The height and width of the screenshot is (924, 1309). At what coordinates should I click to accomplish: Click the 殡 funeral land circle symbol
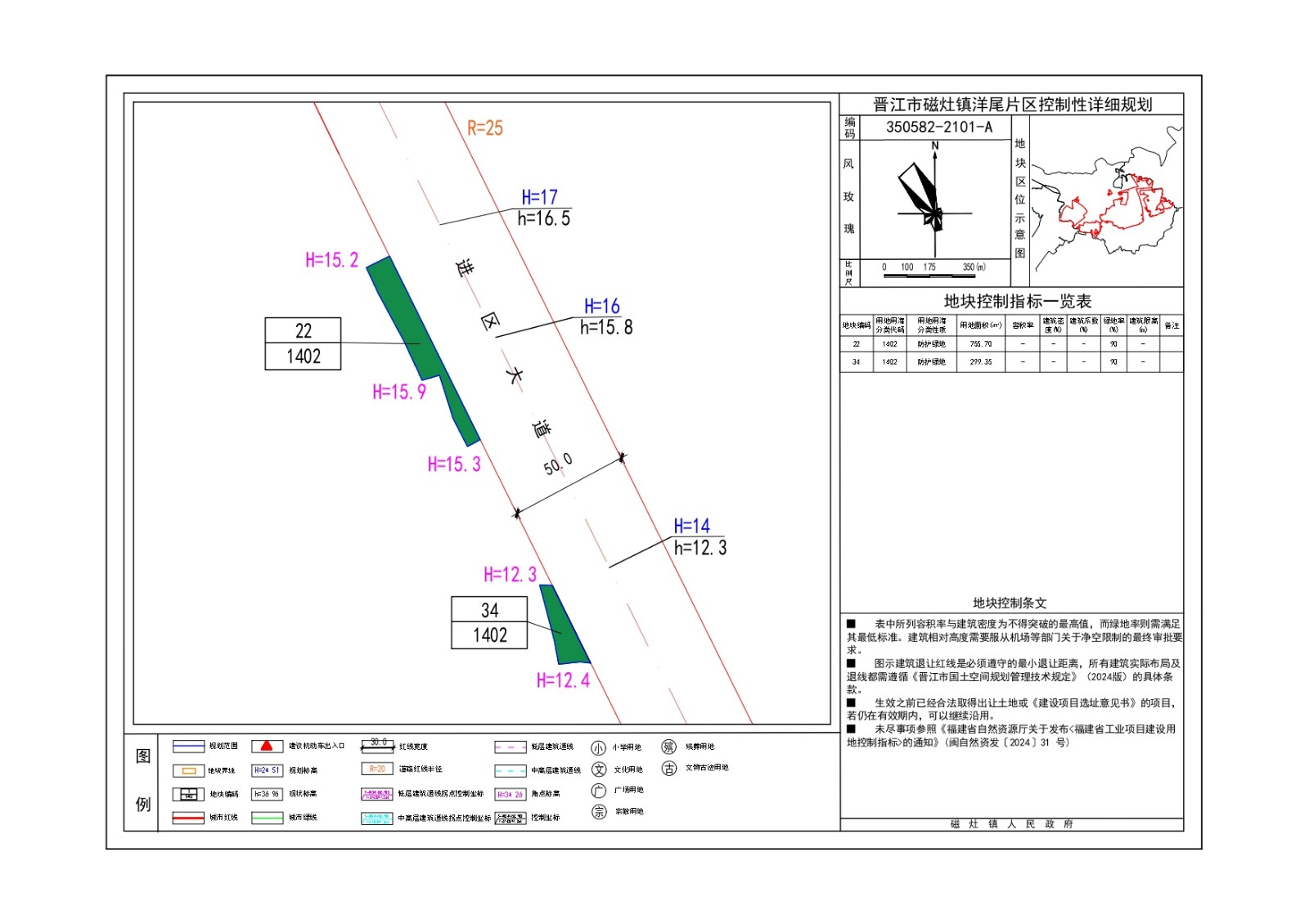[669, 747]
